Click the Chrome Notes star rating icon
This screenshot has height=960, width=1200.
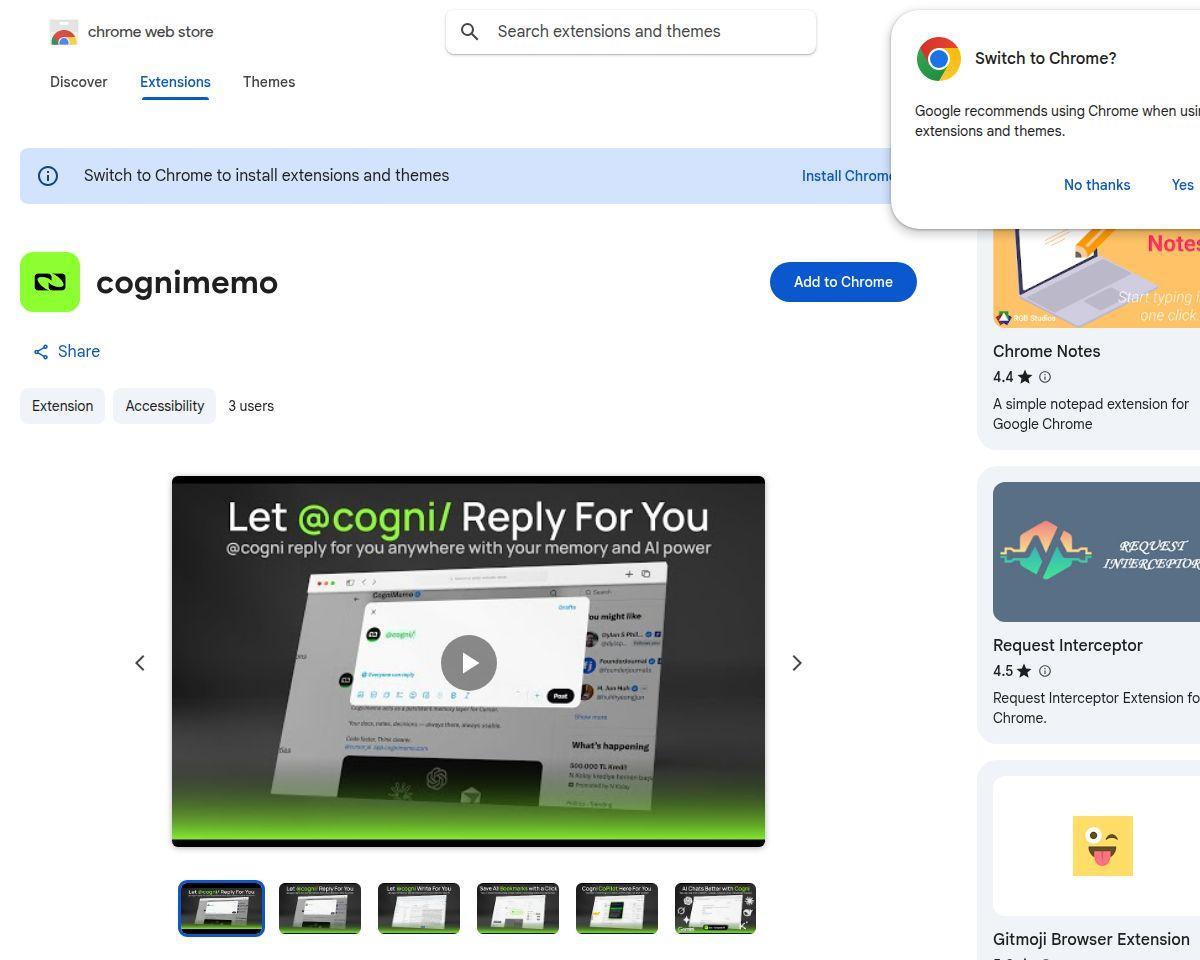1024,377
